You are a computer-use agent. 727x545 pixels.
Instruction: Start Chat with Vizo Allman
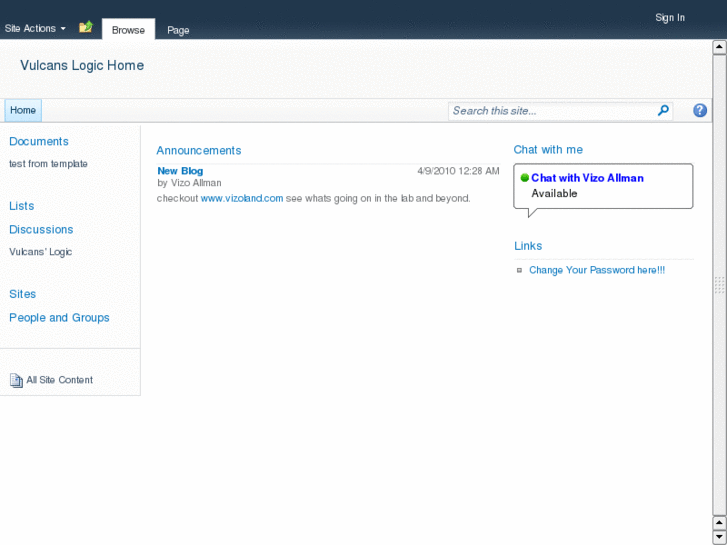587,178
